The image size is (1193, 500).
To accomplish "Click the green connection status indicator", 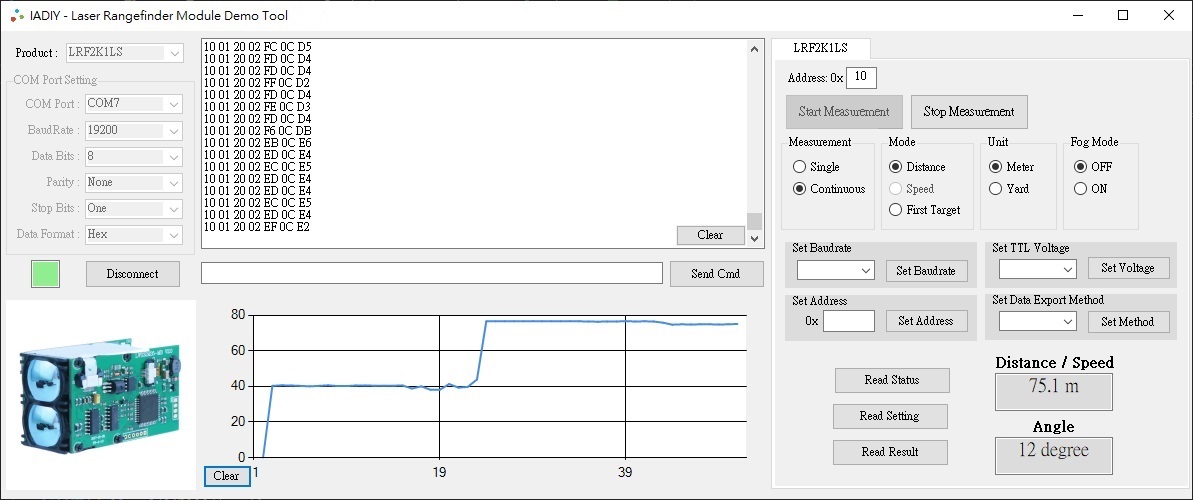I will pyautogui.click(x=45, y=274).
